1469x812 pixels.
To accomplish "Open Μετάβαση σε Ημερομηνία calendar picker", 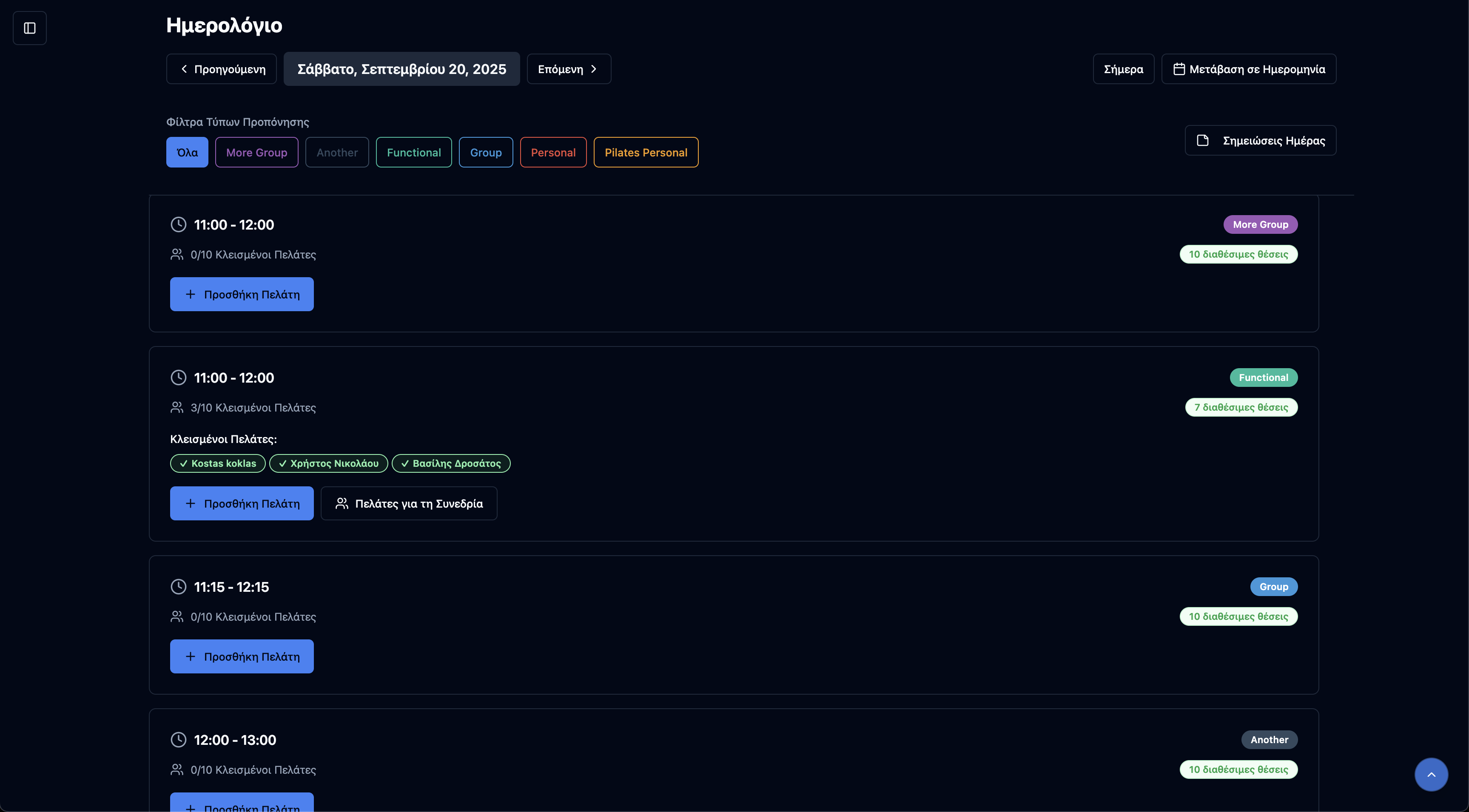I will 1248,69.
